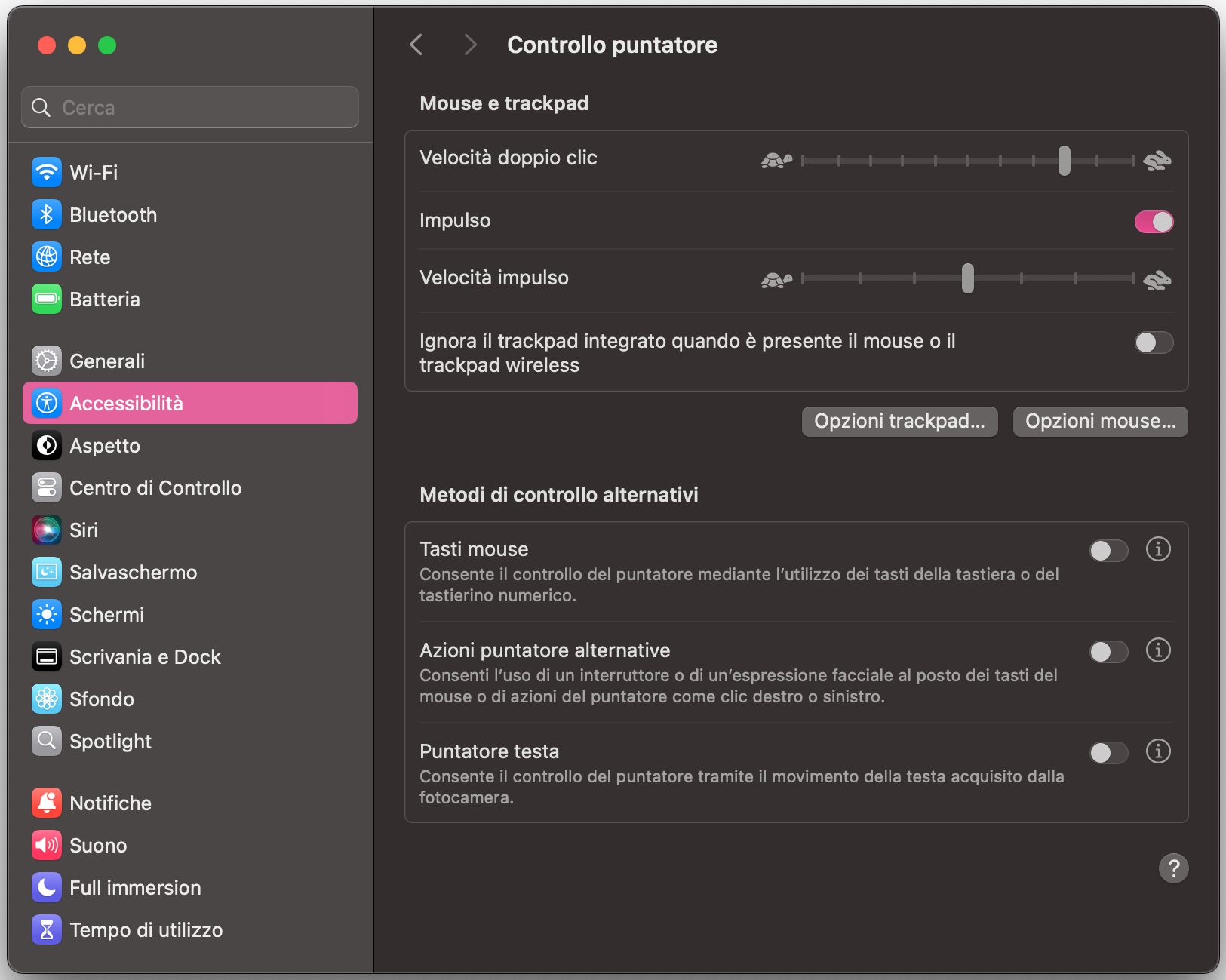Enable Azioni puntatore alternative
The image size is (1226, 980).
click(x=1108, y=651)
